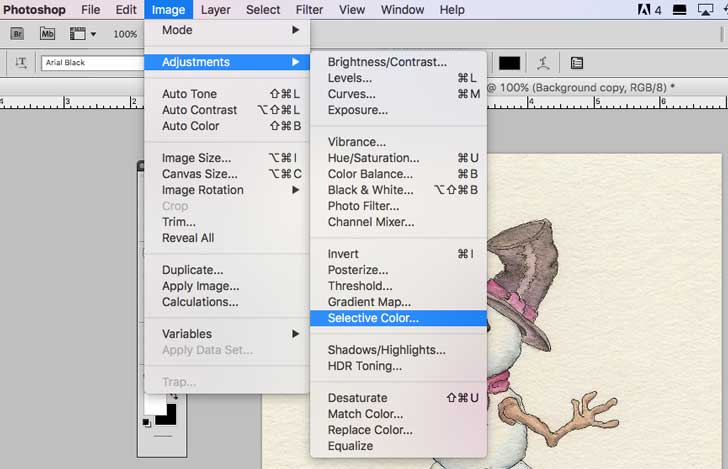Choose Auto Contrast
The height and width of the screenshot is (469, 728).
(227, 110)
